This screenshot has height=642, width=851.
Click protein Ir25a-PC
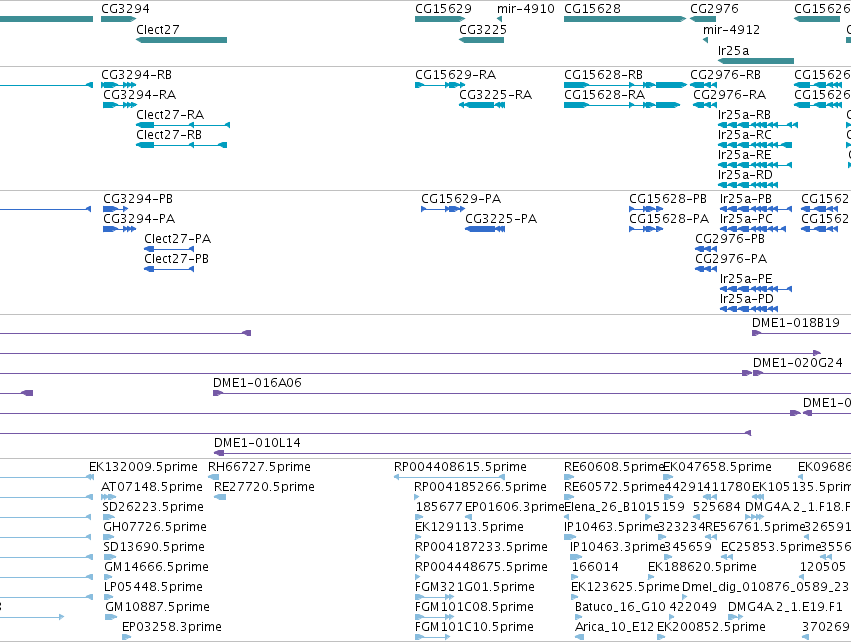[x=753, y=229]
